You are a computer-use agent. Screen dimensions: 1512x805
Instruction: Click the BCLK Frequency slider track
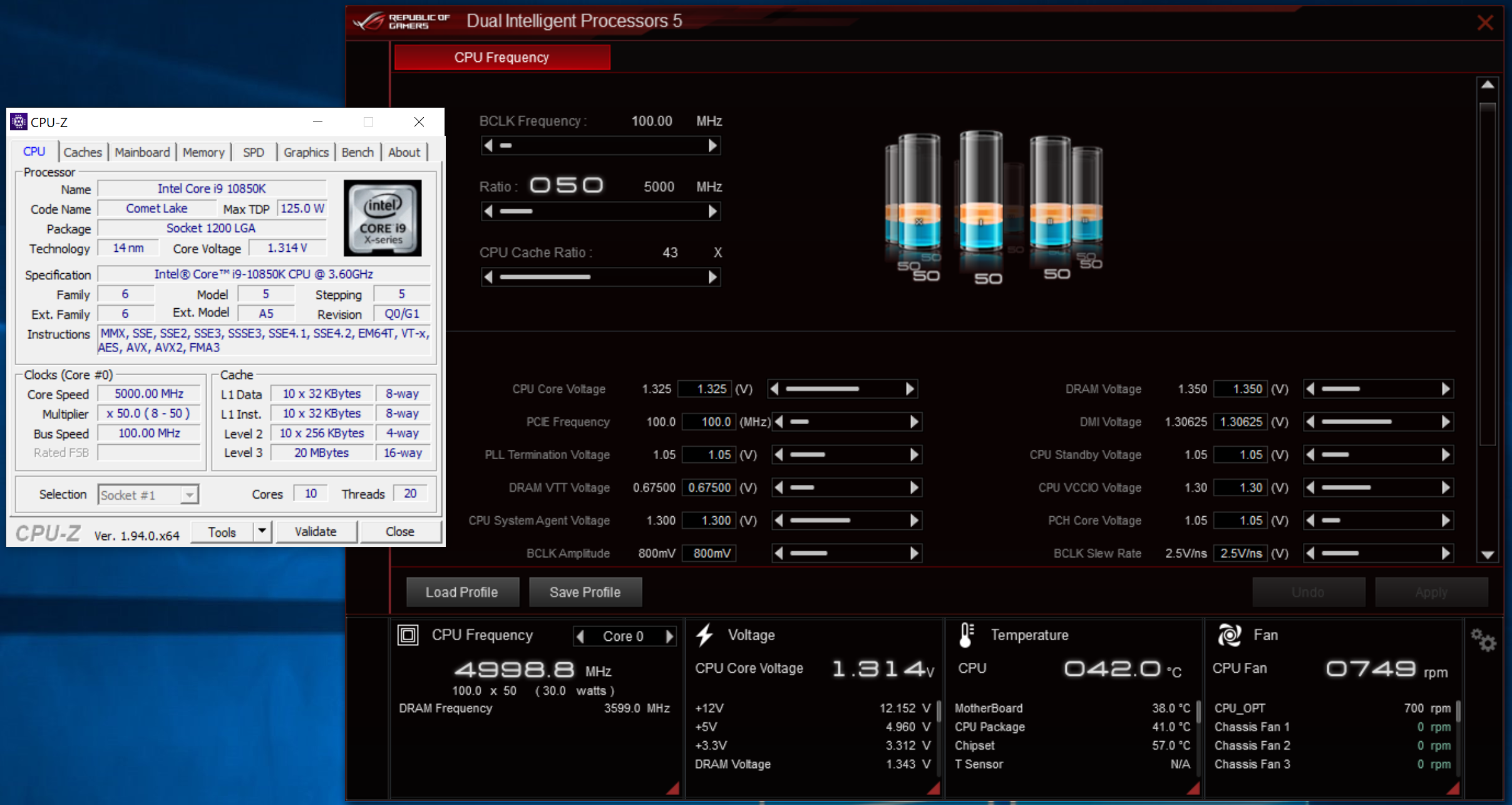[600, 145]
